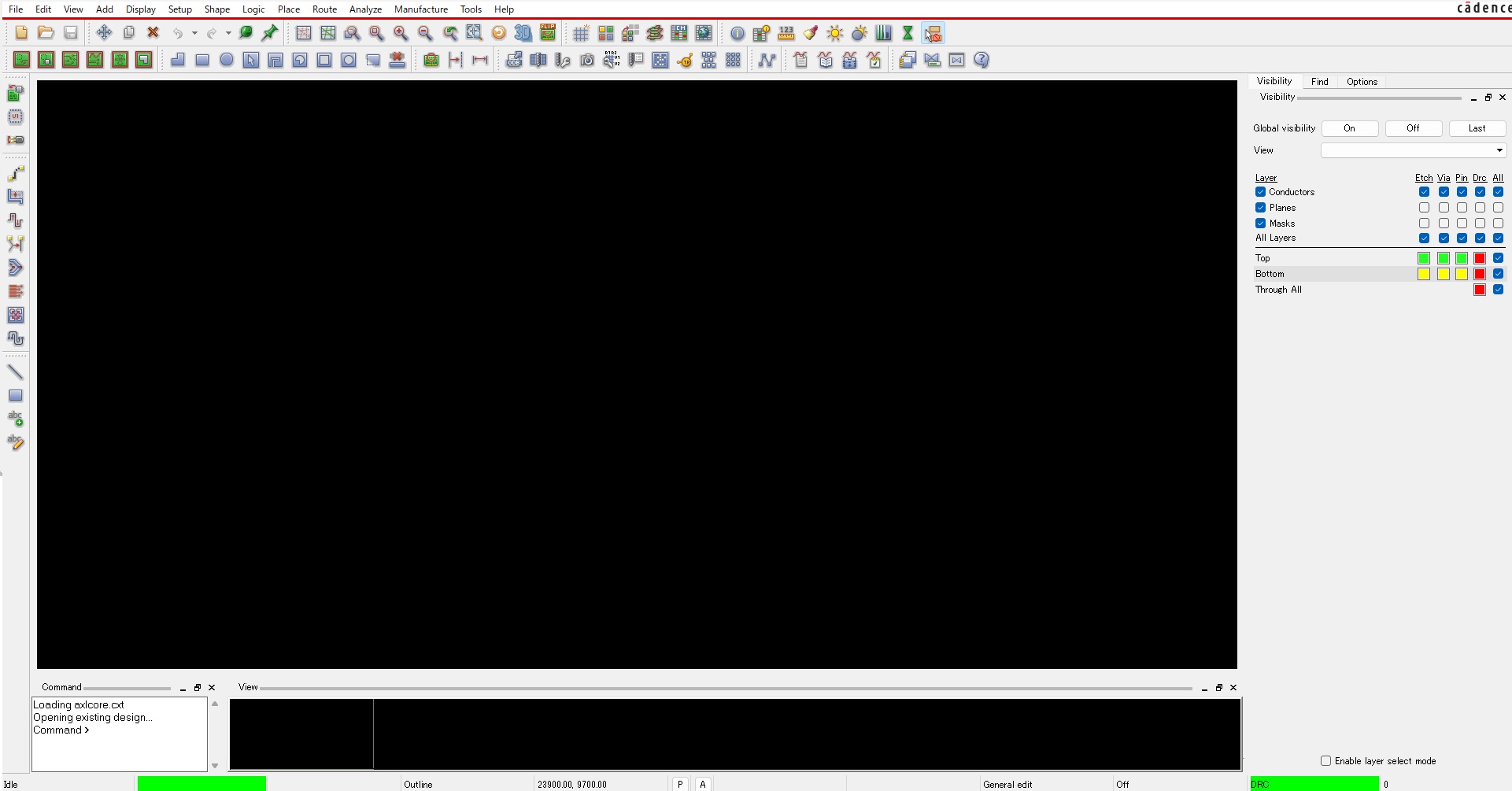Select the Add Circle shape tool
Viewport: 1512px width, 791px height.
[227, 60]
